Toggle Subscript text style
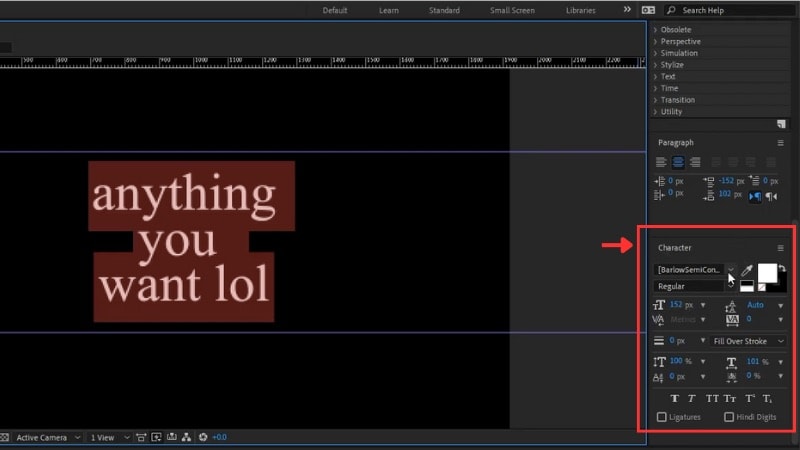 [x=767, y=398]
